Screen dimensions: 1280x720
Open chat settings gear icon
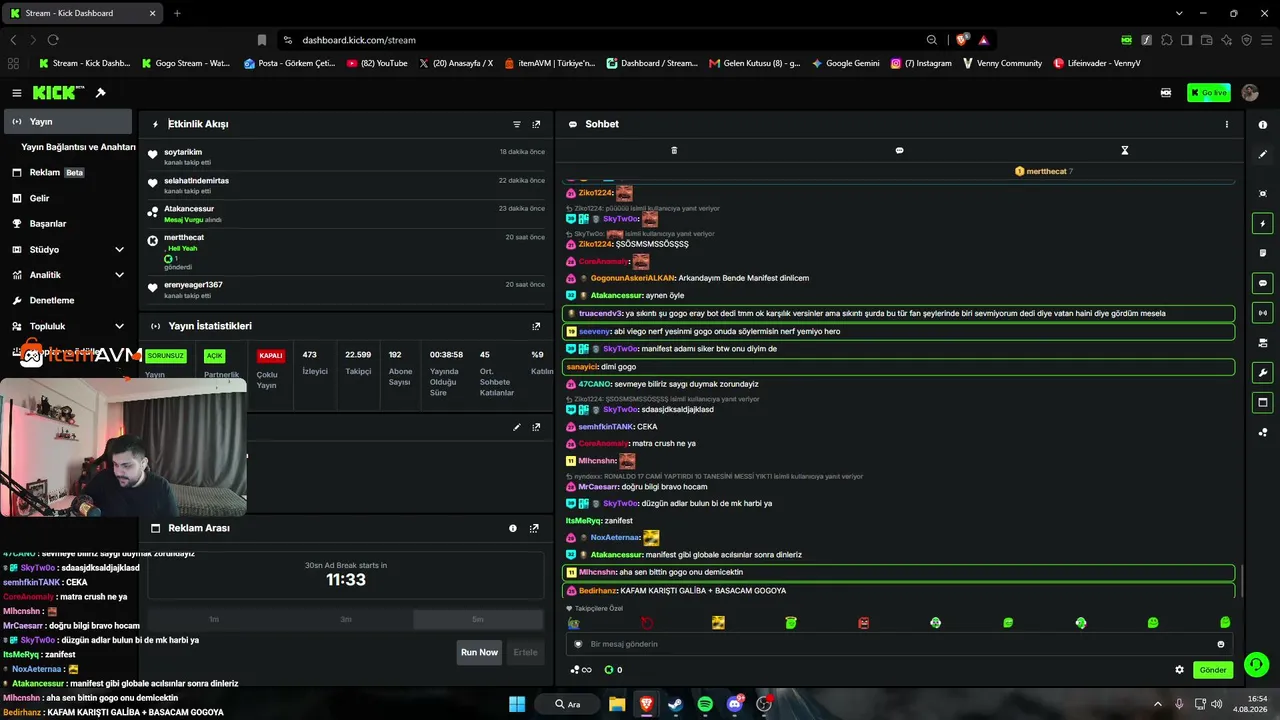coord(1179,670)
